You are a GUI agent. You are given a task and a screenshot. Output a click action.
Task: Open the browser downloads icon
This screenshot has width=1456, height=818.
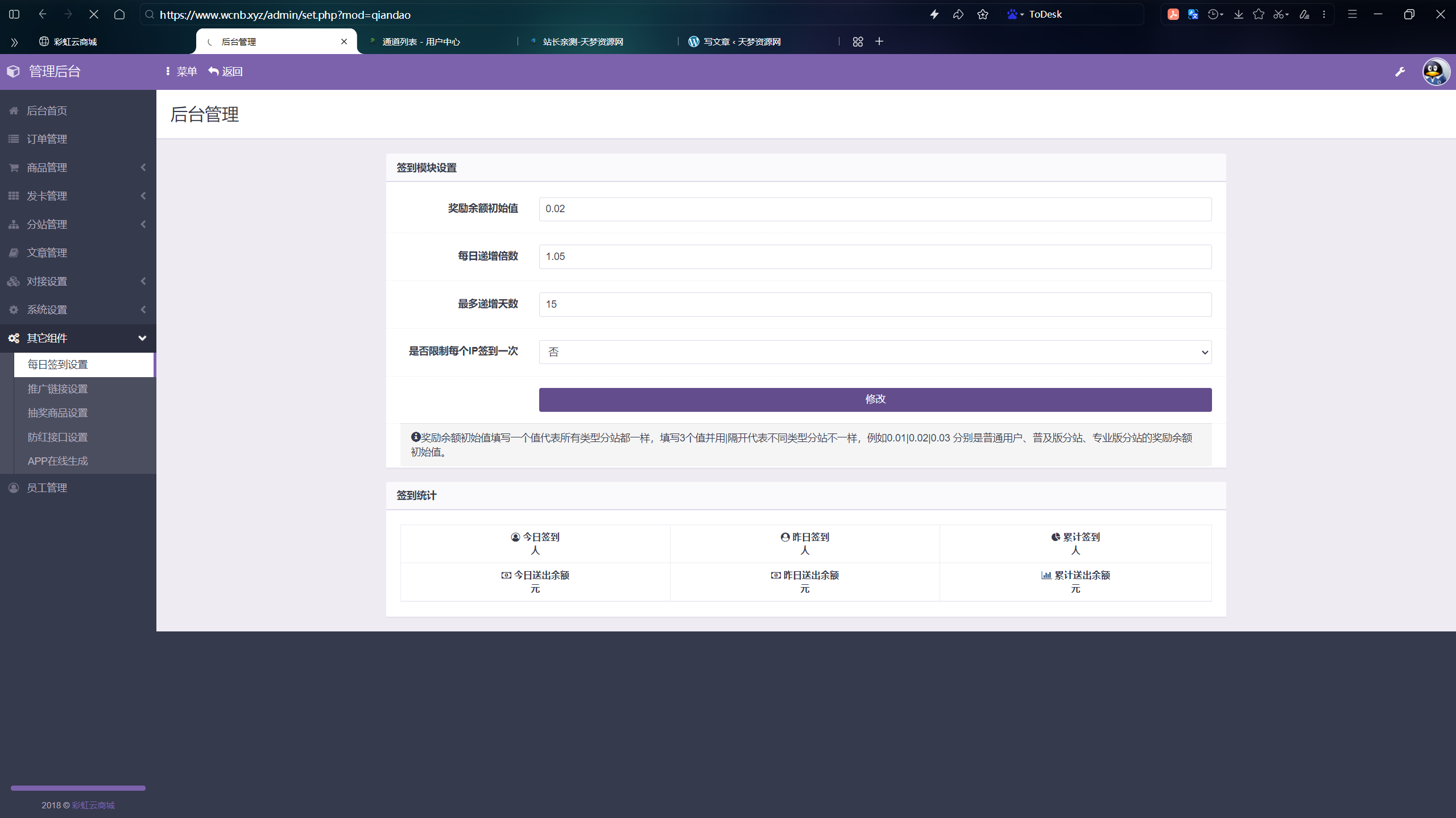pos(1239,14)
